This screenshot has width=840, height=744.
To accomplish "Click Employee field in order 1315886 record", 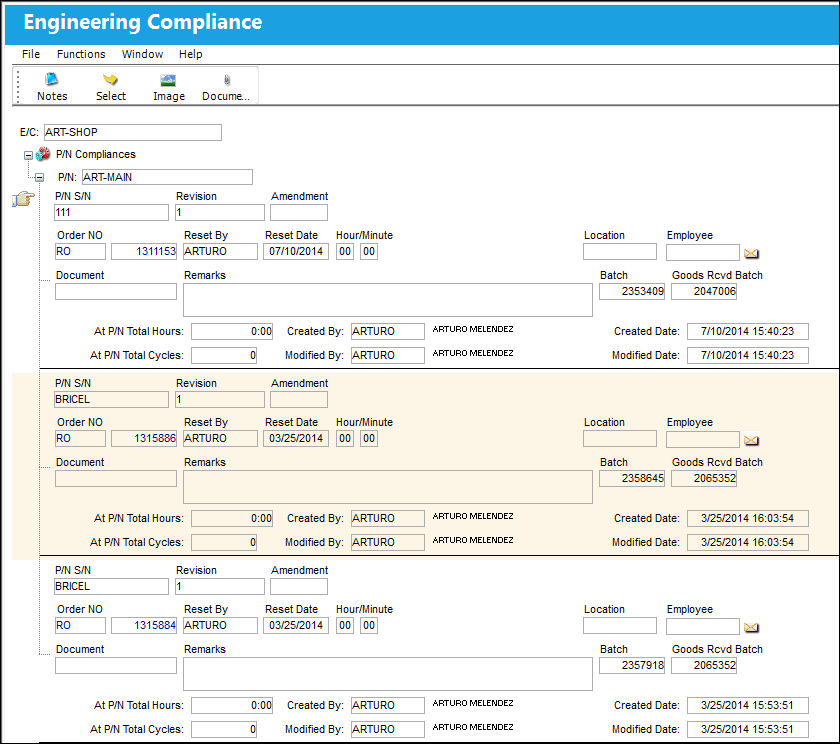I will click(703, 439).
